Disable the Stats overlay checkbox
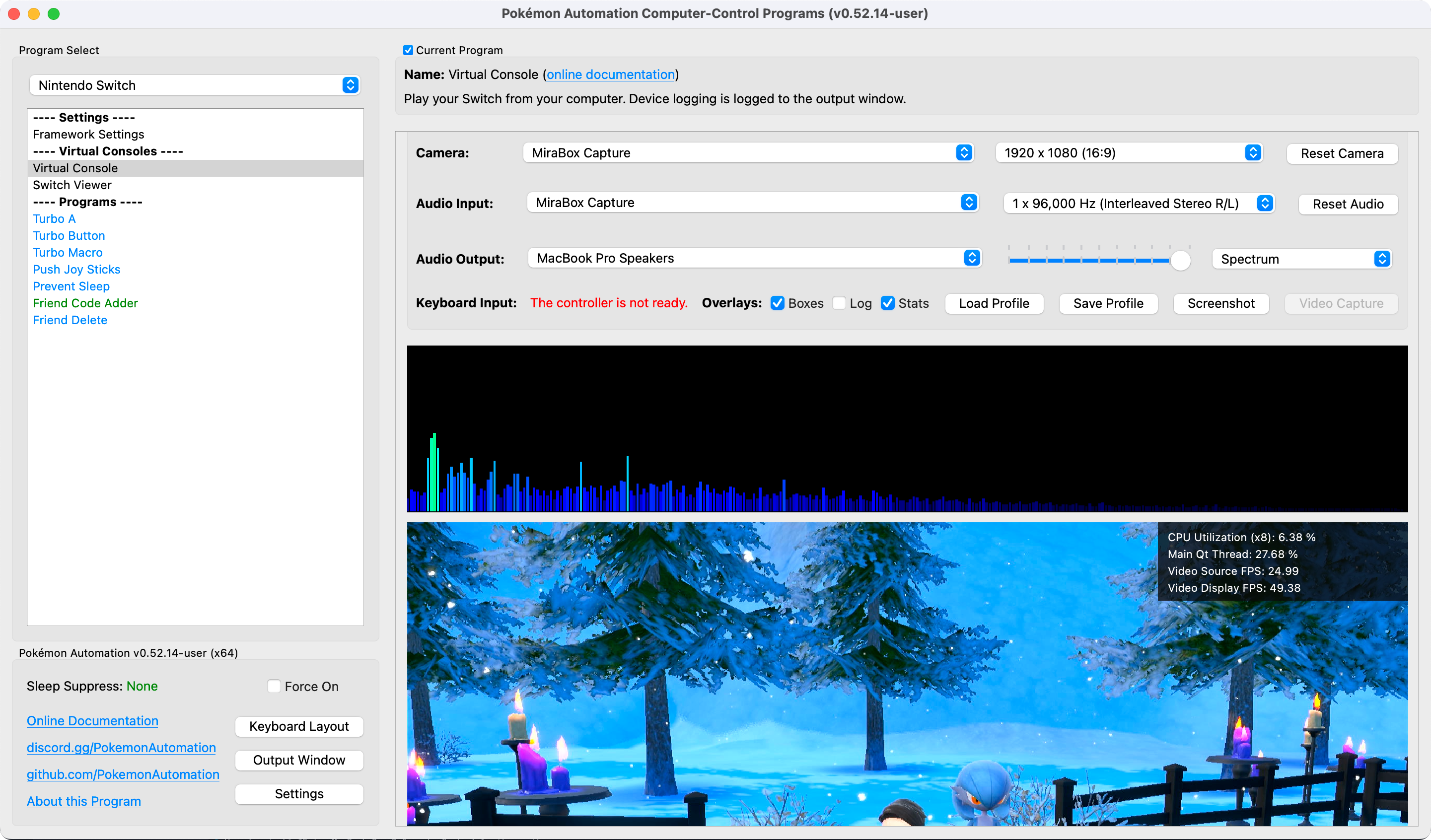 (x=888, y=303)
